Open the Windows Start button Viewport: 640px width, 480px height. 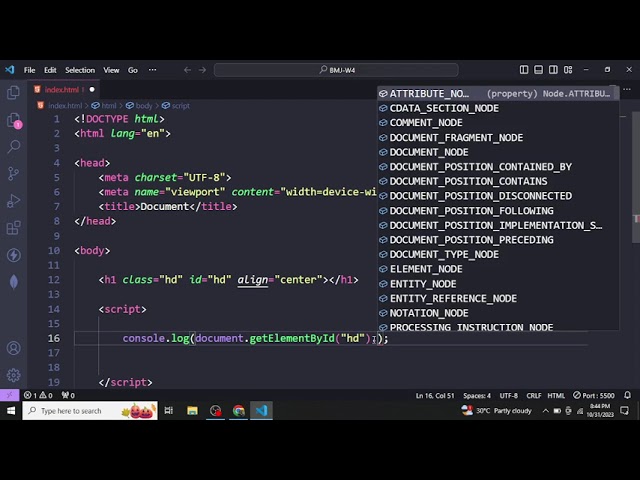click(11, 411)
